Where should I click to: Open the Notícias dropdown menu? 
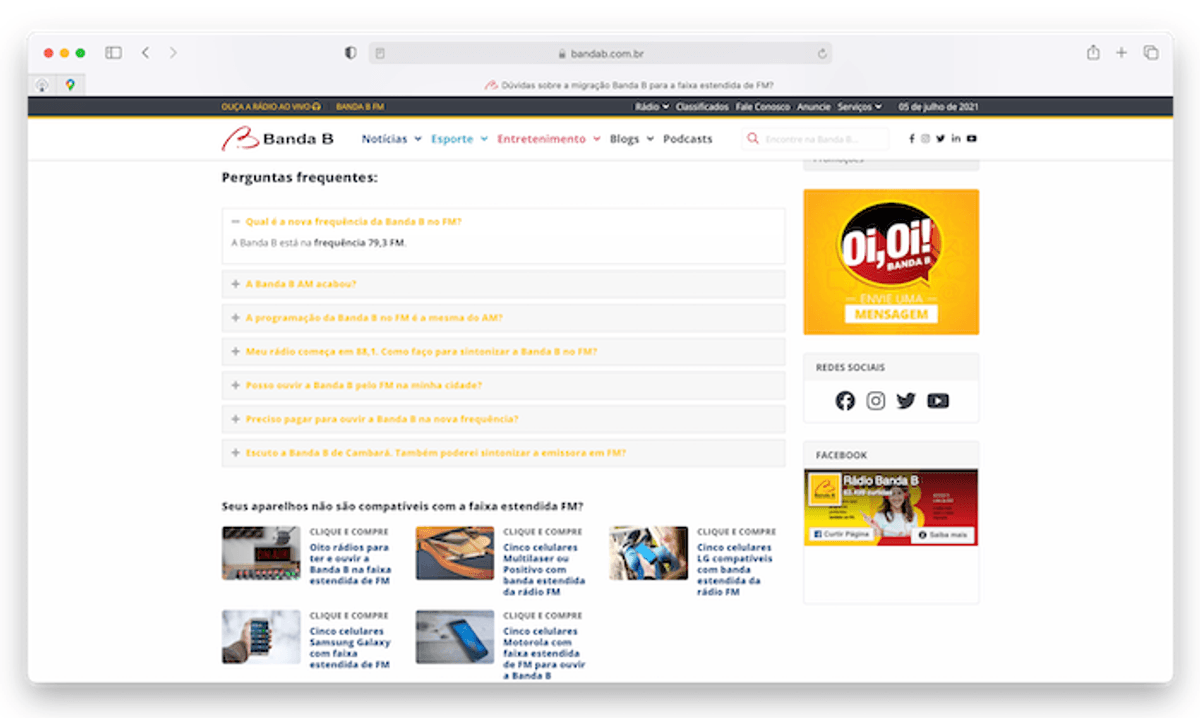[391, 139]
